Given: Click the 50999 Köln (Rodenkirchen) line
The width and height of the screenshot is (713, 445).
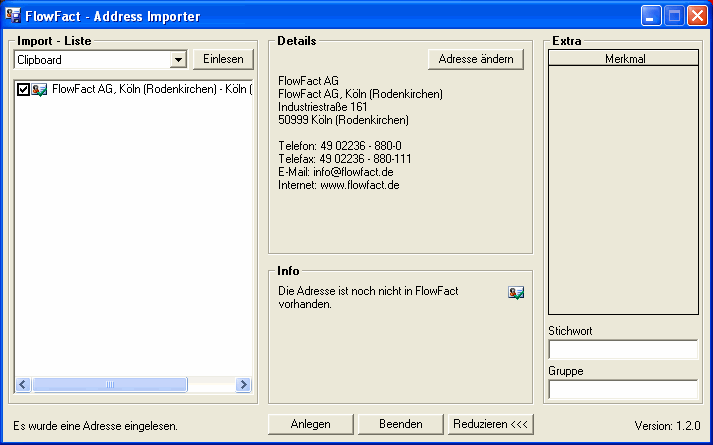Looking at the screenshot, I should coord(343,120).
